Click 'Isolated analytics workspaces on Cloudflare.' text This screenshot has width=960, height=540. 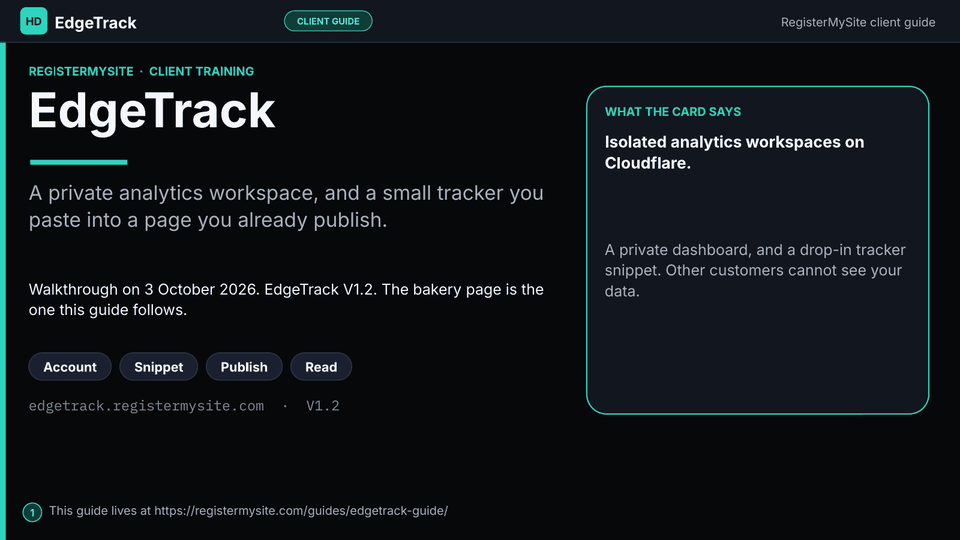734,152
